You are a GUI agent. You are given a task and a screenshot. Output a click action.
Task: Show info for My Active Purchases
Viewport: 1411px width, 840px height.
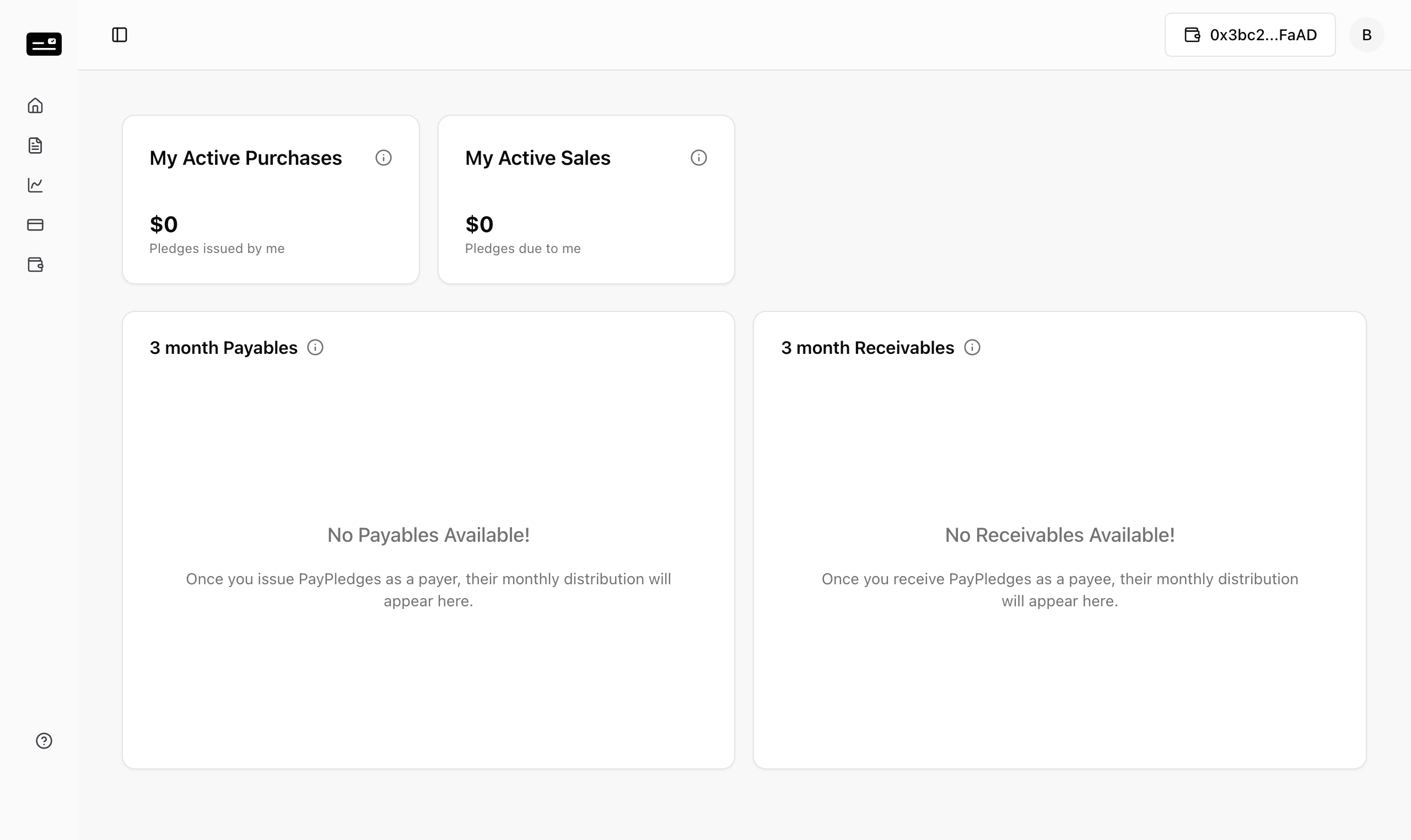(x=383, y=157)
